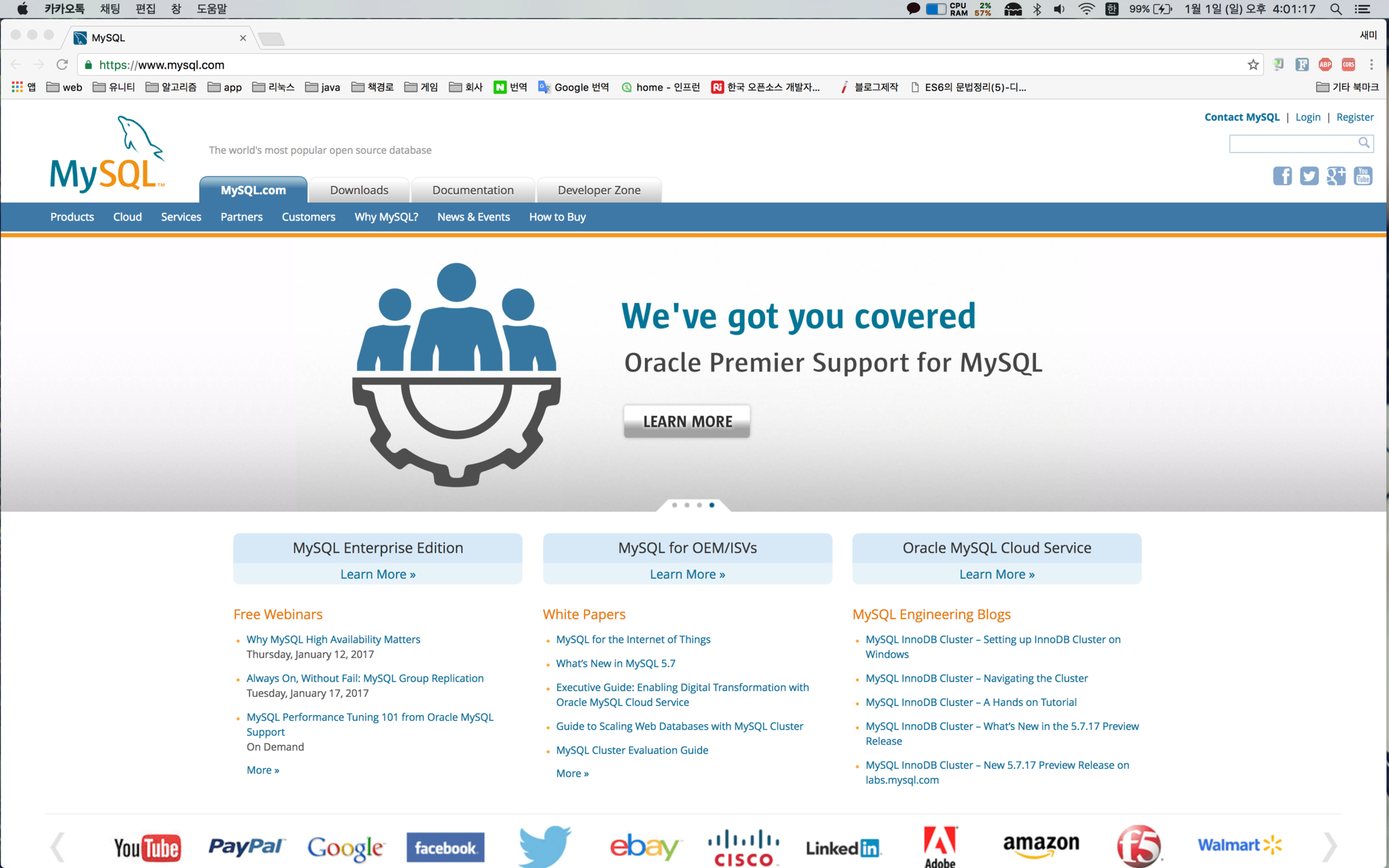Open the What's New in MySQL 5.7 link
The image size is (1389, 868).
(x=615, y=664)
